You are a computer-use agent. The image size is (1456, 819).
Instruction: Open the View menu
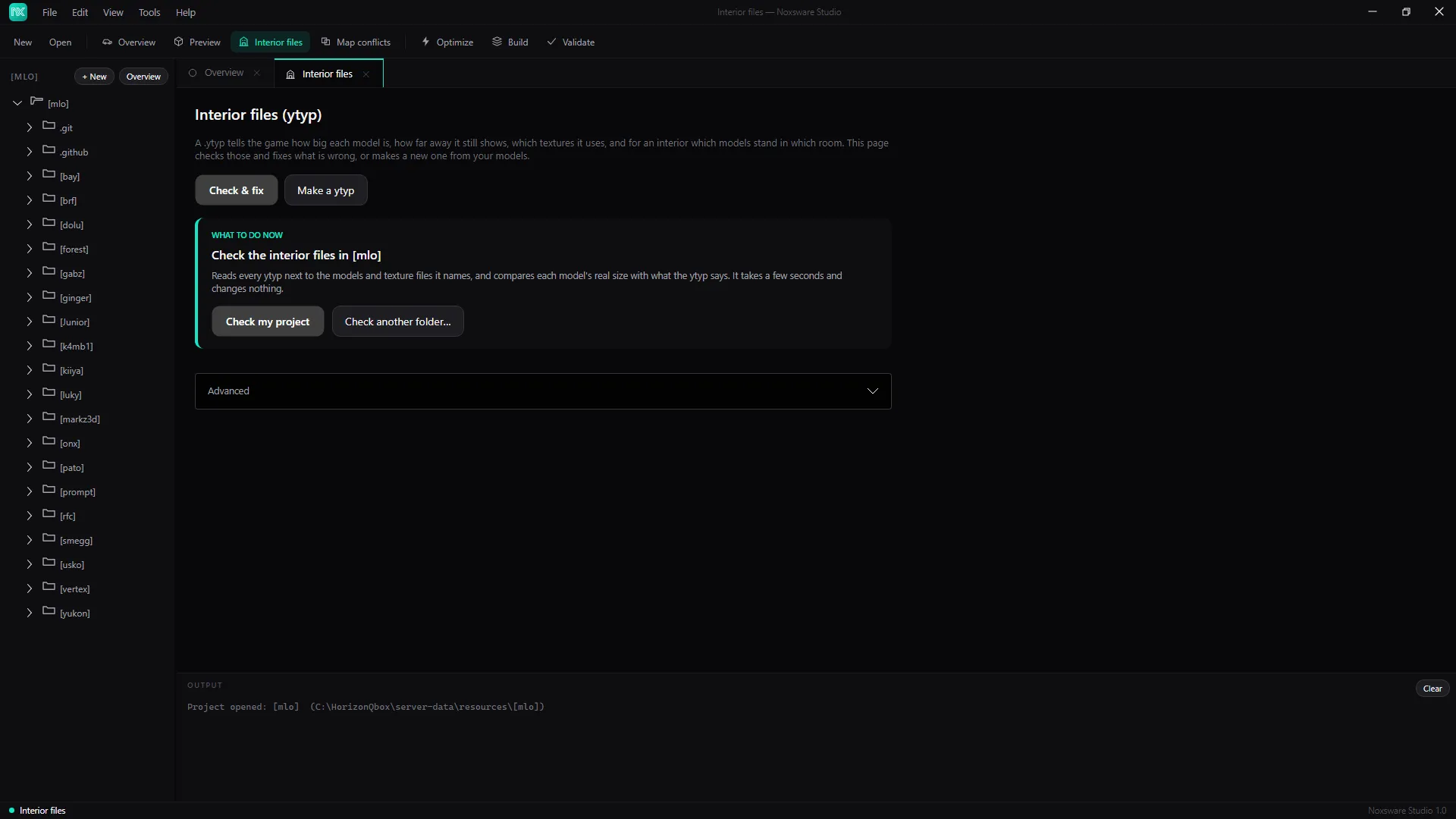(x=113, y=12)
